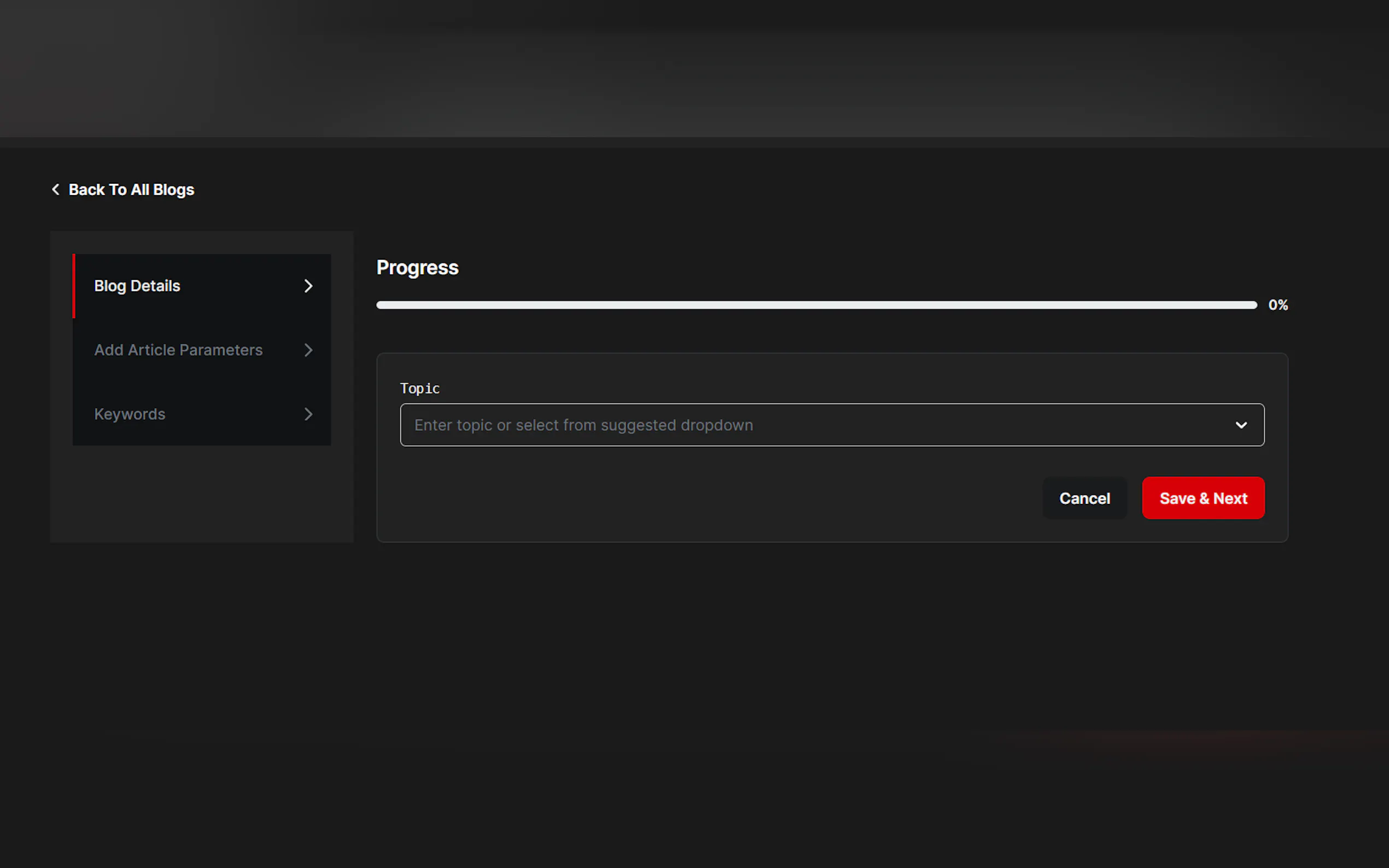Click chevron arrow beside Add Article Parameters

308,350
